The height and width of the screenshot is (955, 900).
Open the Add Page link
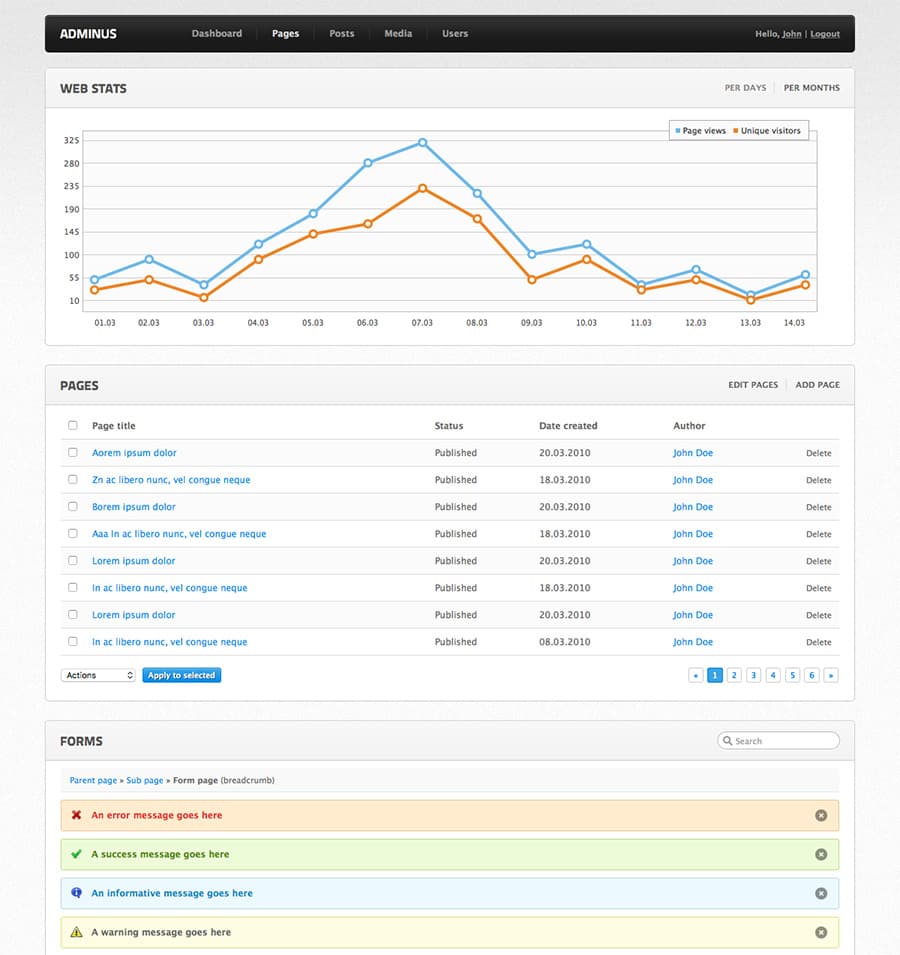point(817,384)
